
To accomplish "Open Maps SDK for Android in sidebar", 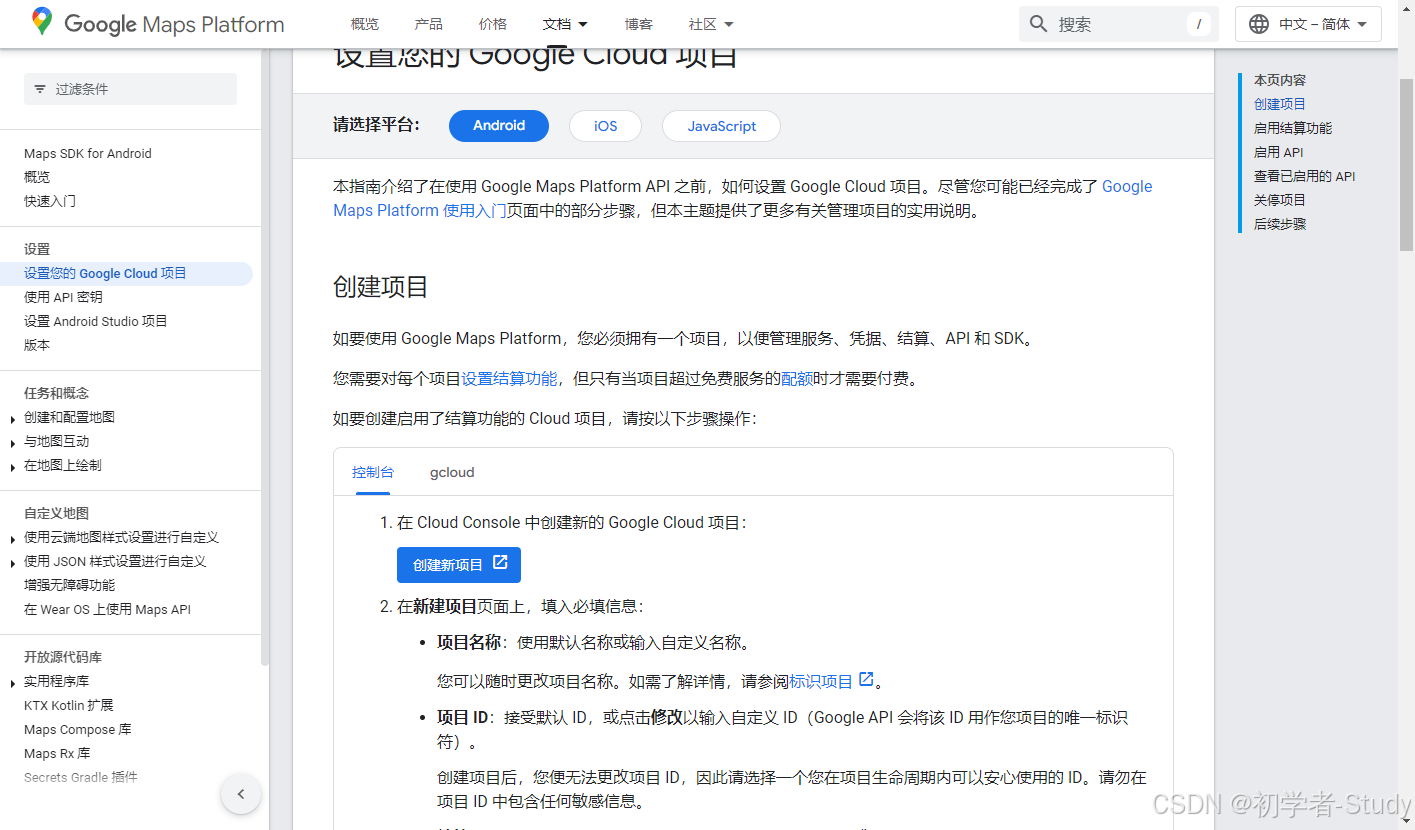I will 88,154.
